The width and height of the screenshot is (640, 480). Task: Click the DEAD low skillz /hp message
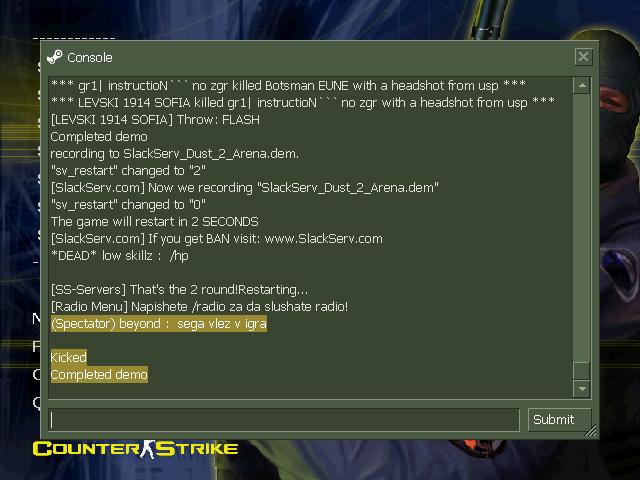(120, 256)
